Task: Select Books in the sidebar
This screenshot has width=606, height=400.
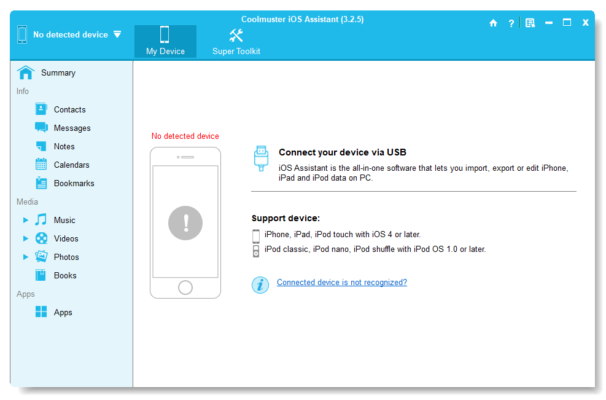Action: click(65, 275)
